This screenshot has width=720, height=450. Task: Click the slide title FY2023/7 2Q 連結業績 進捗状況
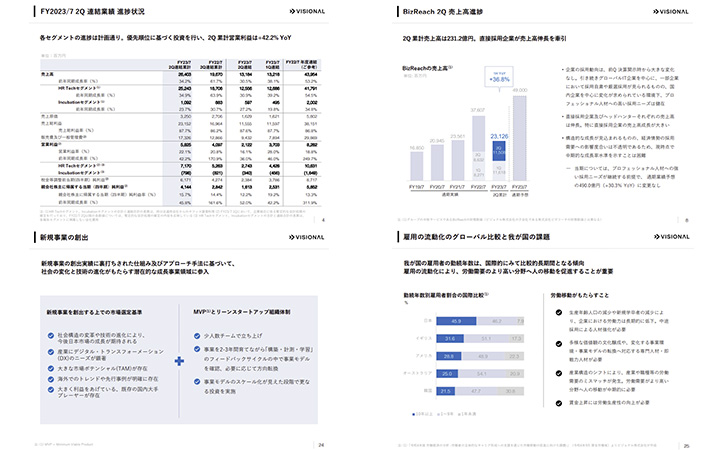[x=92, y=11]
